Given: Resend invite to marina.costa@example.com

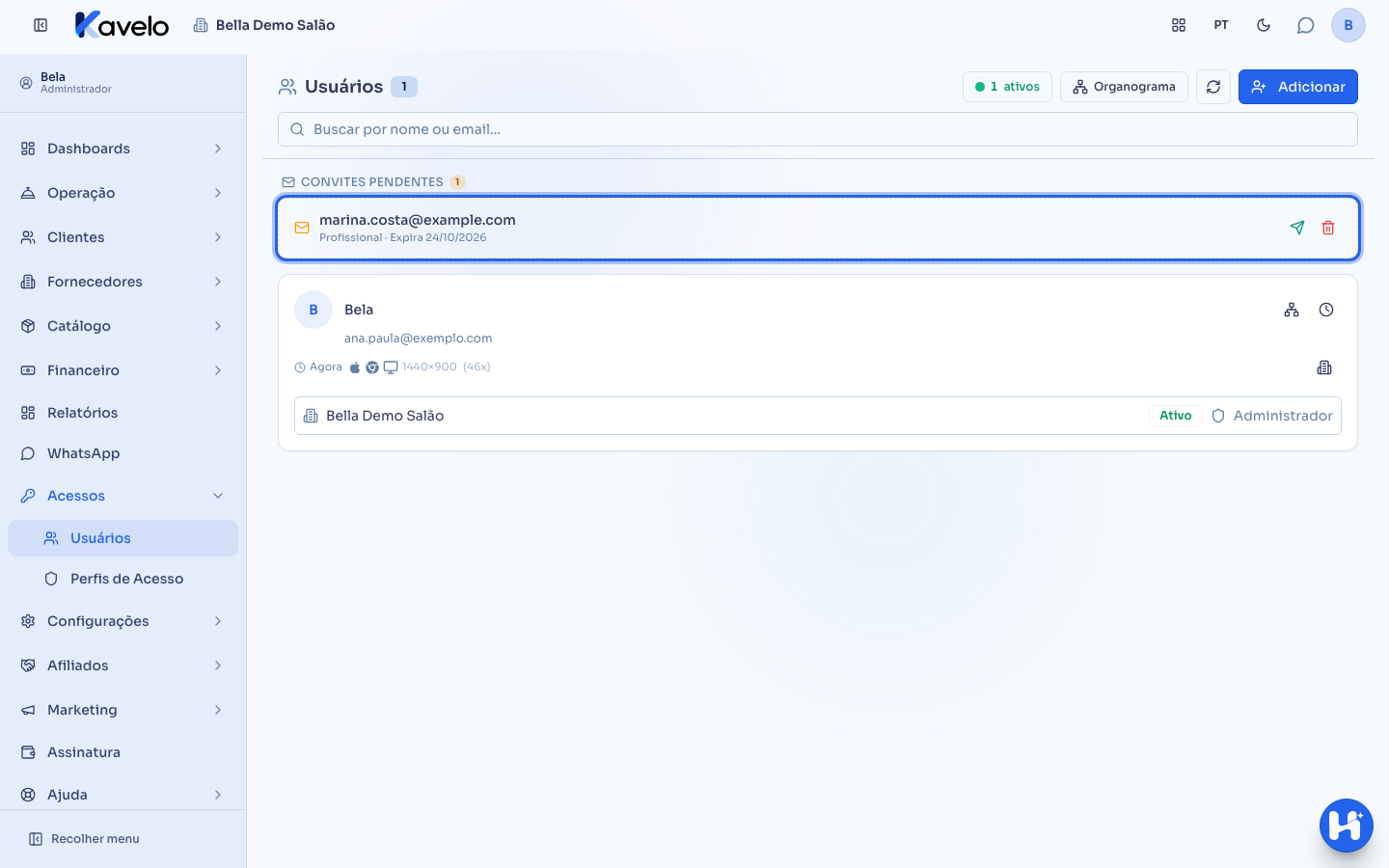Looking at the screenshot, I should point(1297,228).
